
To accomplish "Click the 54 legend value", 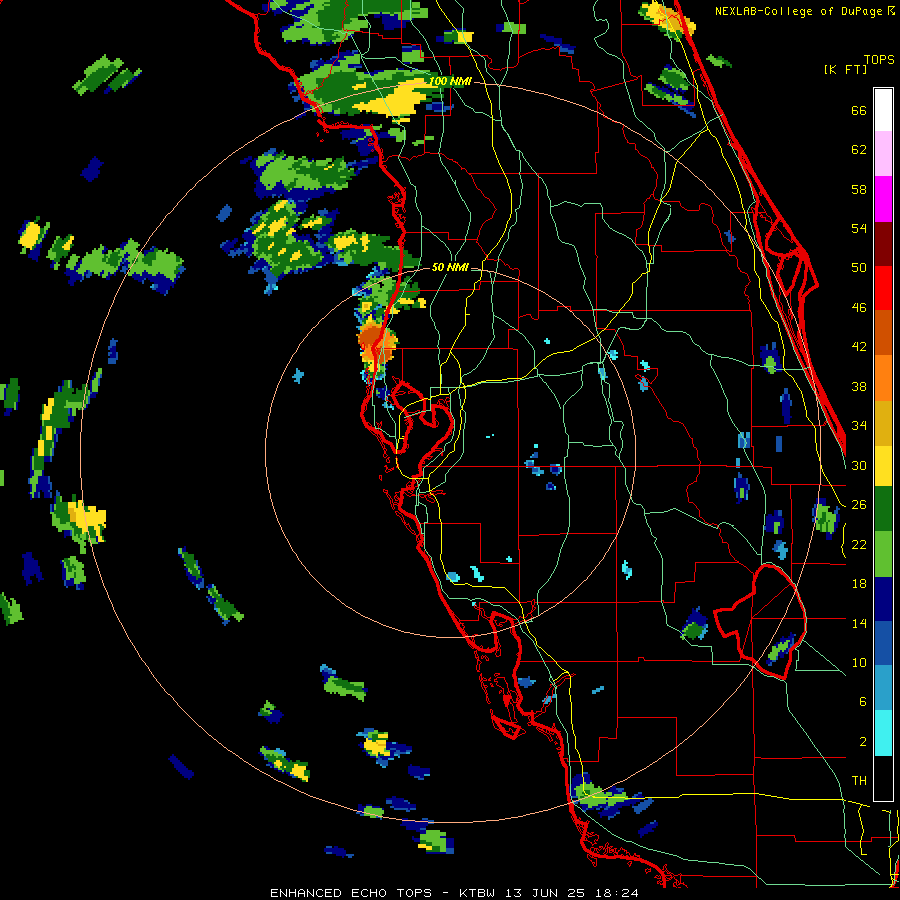I will click(859, 228).
